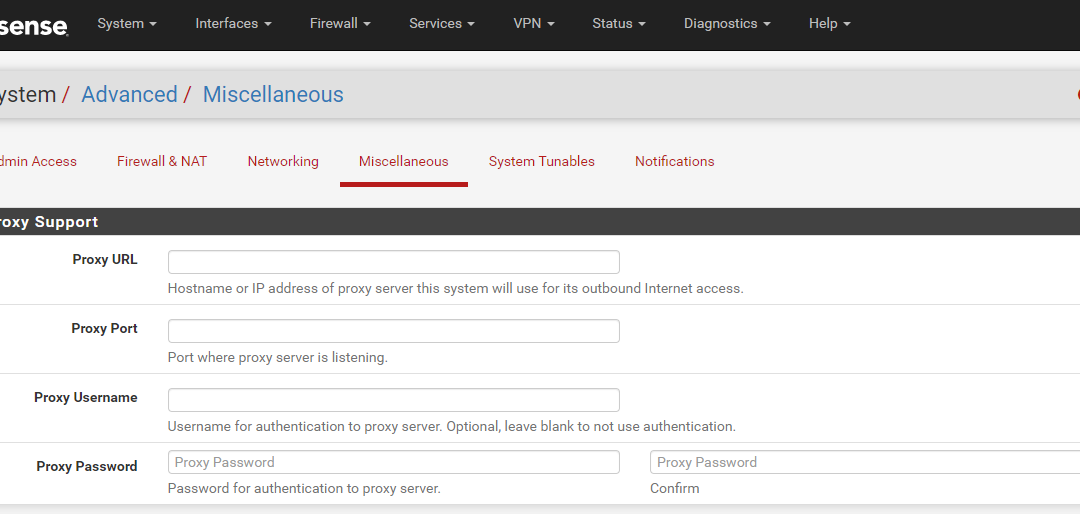Image resolution: width=1080 pixels, height=514 pixels.
Task: Open the Status menu
Action: point(619,23)
